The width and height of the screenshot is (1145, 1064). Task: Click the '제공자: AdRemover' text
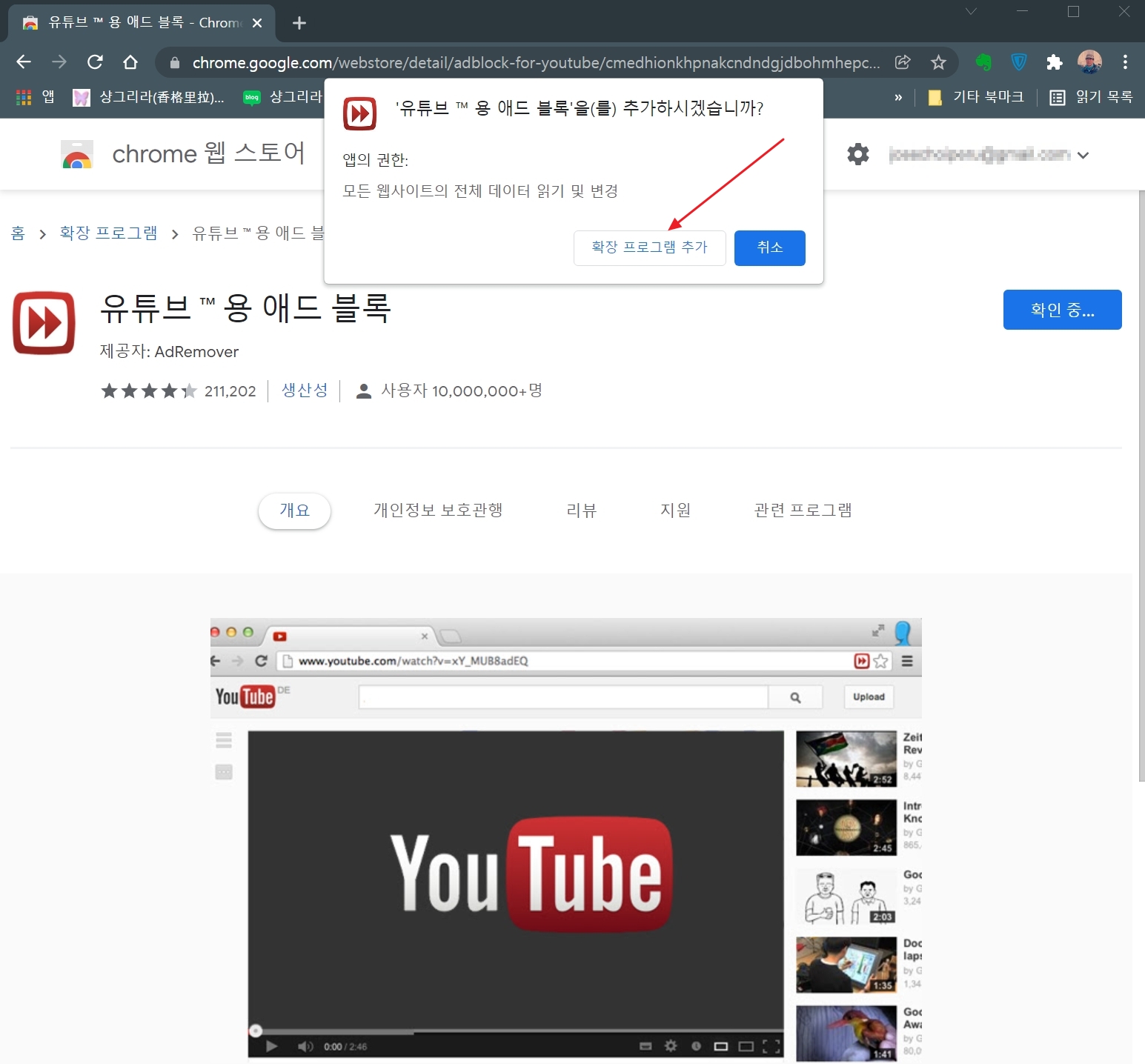click(x=169, y=352)
